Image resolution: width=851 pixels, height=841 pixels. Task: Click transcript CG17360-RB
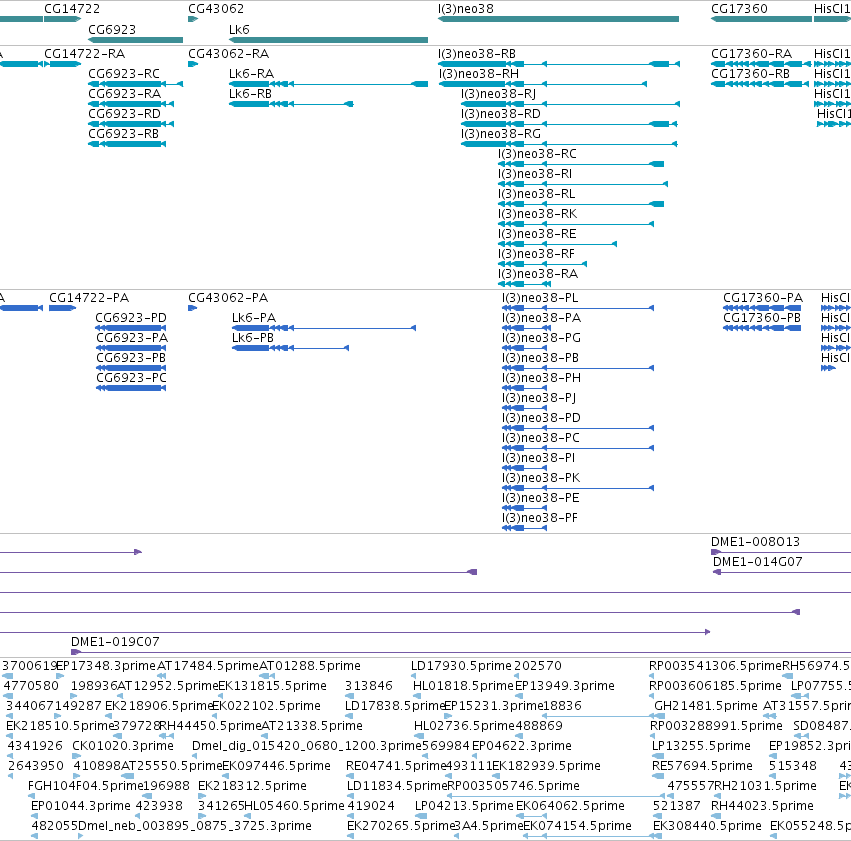pos(751,74)
